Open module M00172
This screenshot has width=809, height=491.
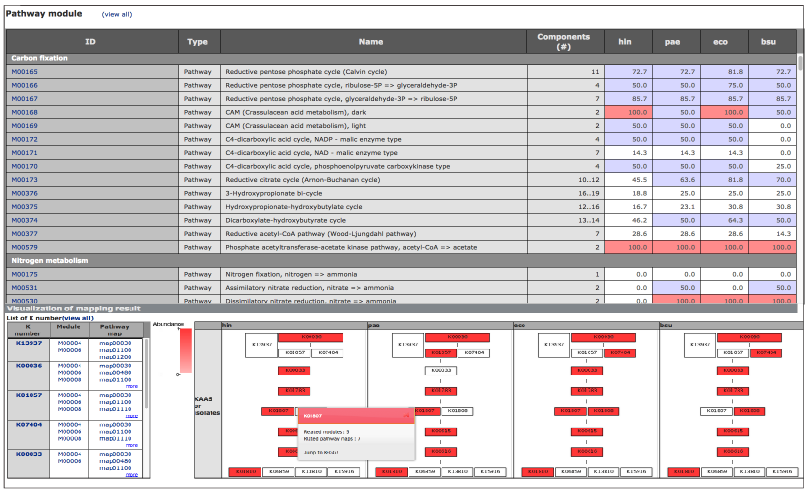tap(25, 139)
